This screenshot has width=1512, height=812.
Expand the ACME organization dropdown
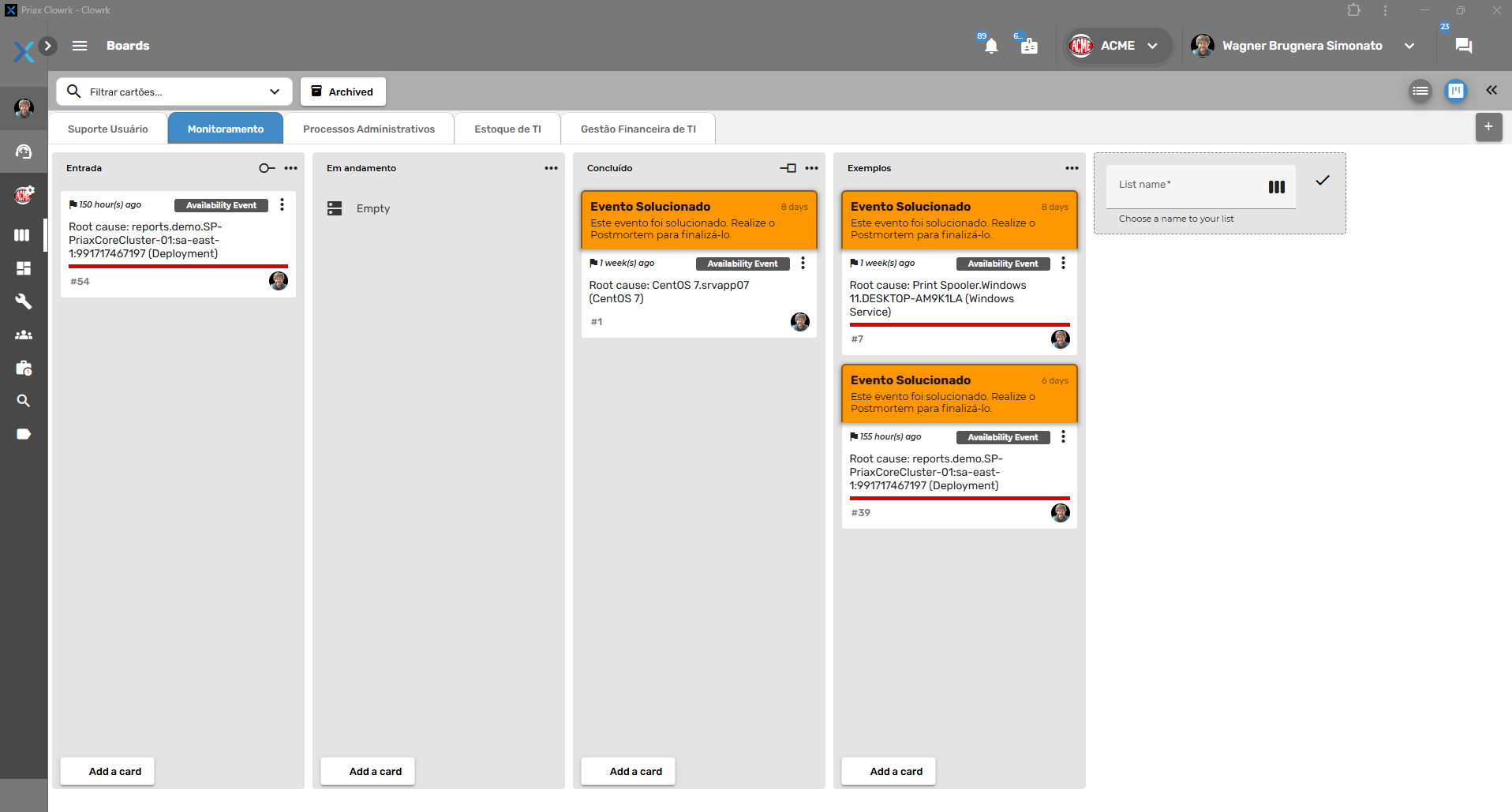[1152, 46]
